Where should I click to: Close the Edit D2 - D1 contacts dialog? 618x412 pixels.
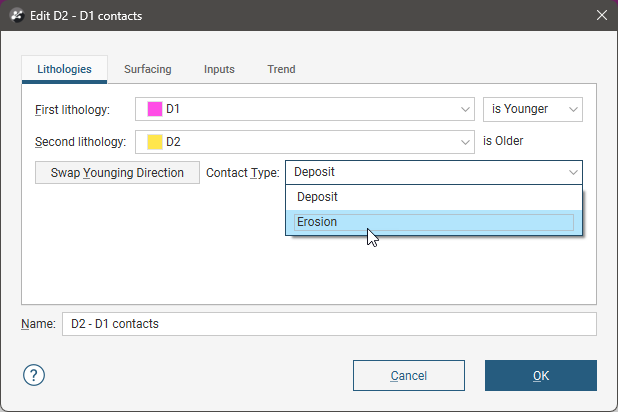click(x=601, y=15)
